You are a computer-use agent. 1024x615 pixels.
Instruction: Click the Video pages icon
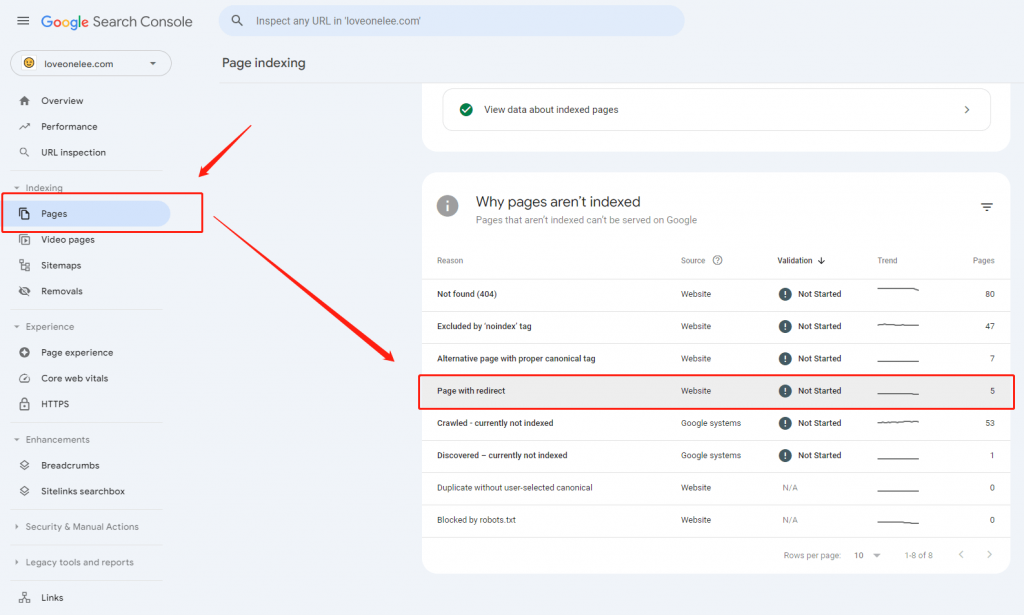(x=24, y=240)
